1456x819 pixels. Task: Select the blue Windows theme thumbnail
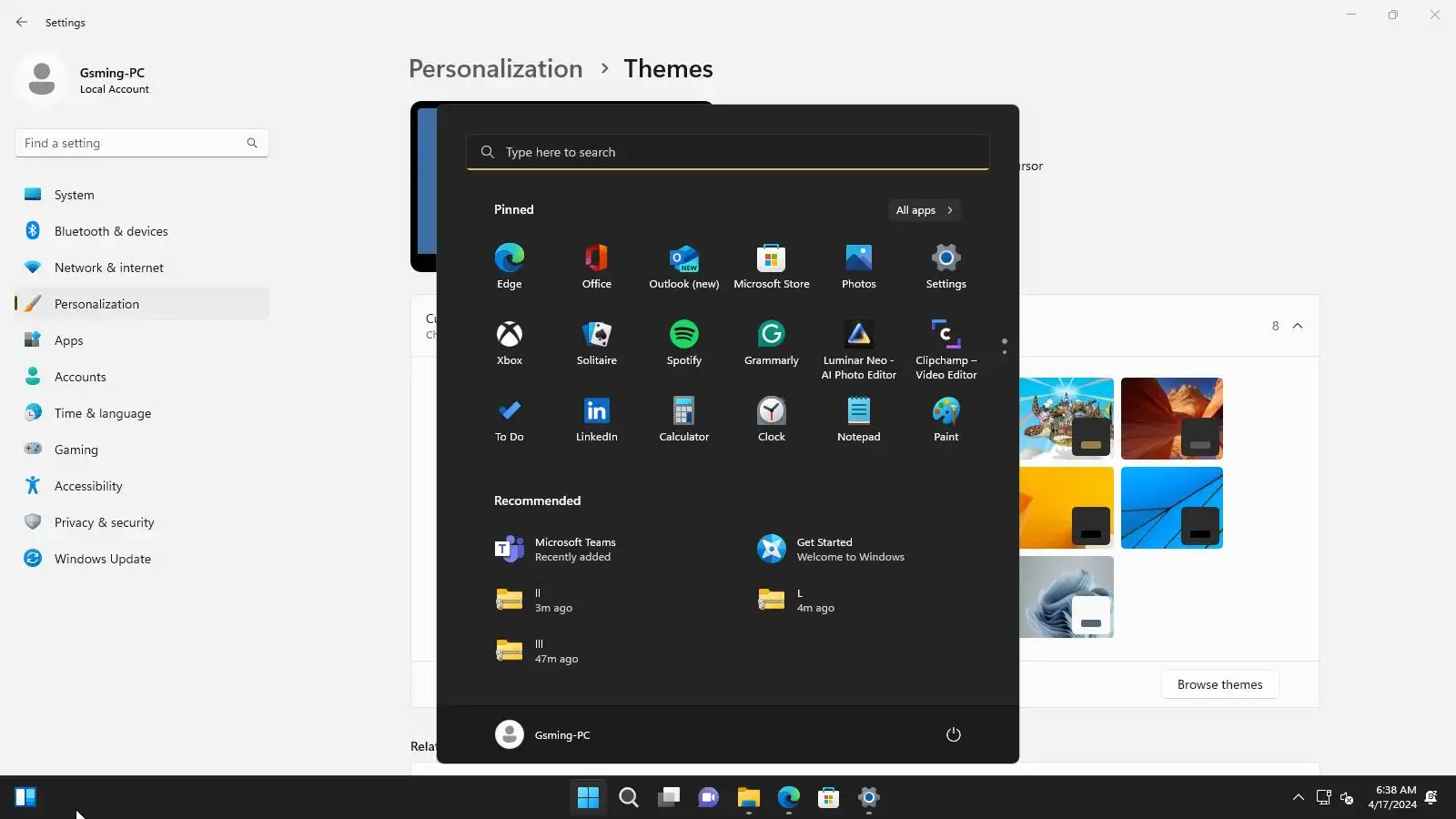pos(1172,508)
